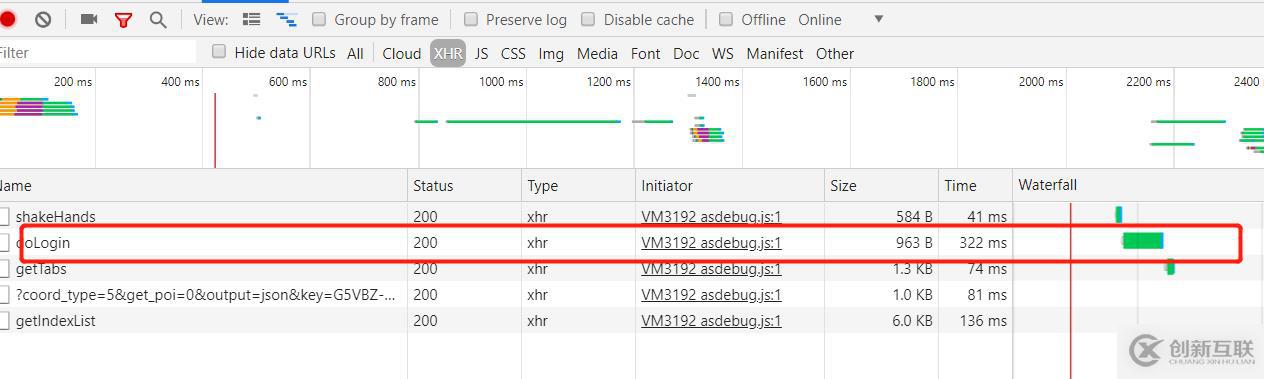
Task: Open the search magnifier
Action: point(158,19)
